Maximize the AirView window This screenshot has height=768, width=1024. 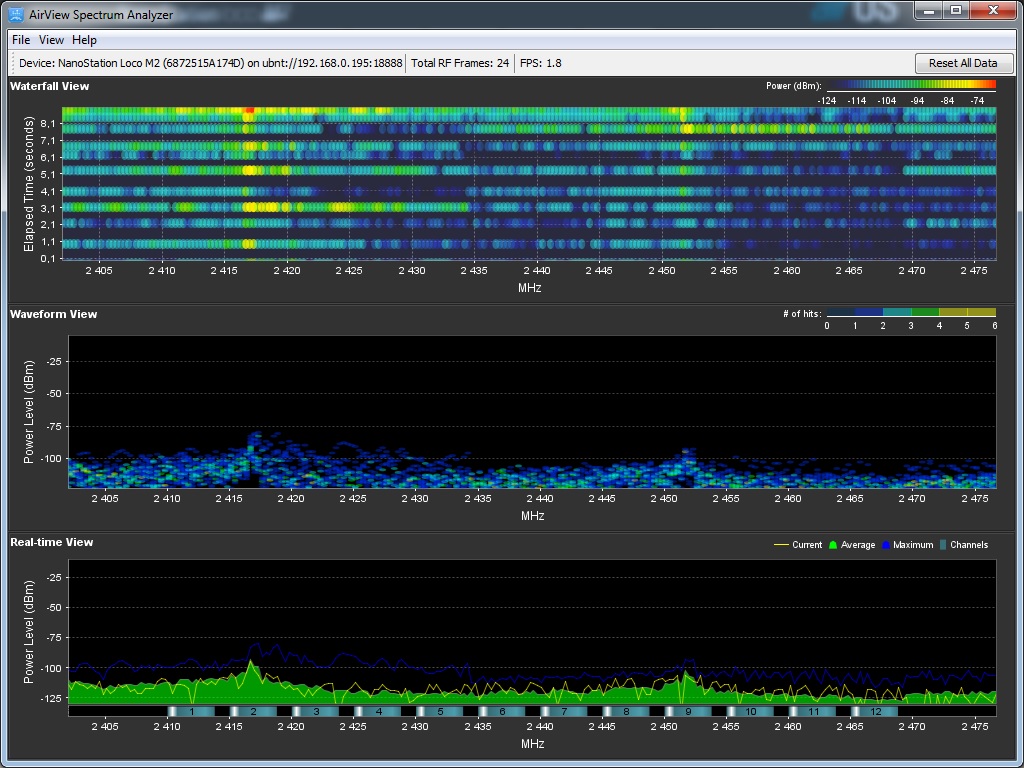click(955, 10)
